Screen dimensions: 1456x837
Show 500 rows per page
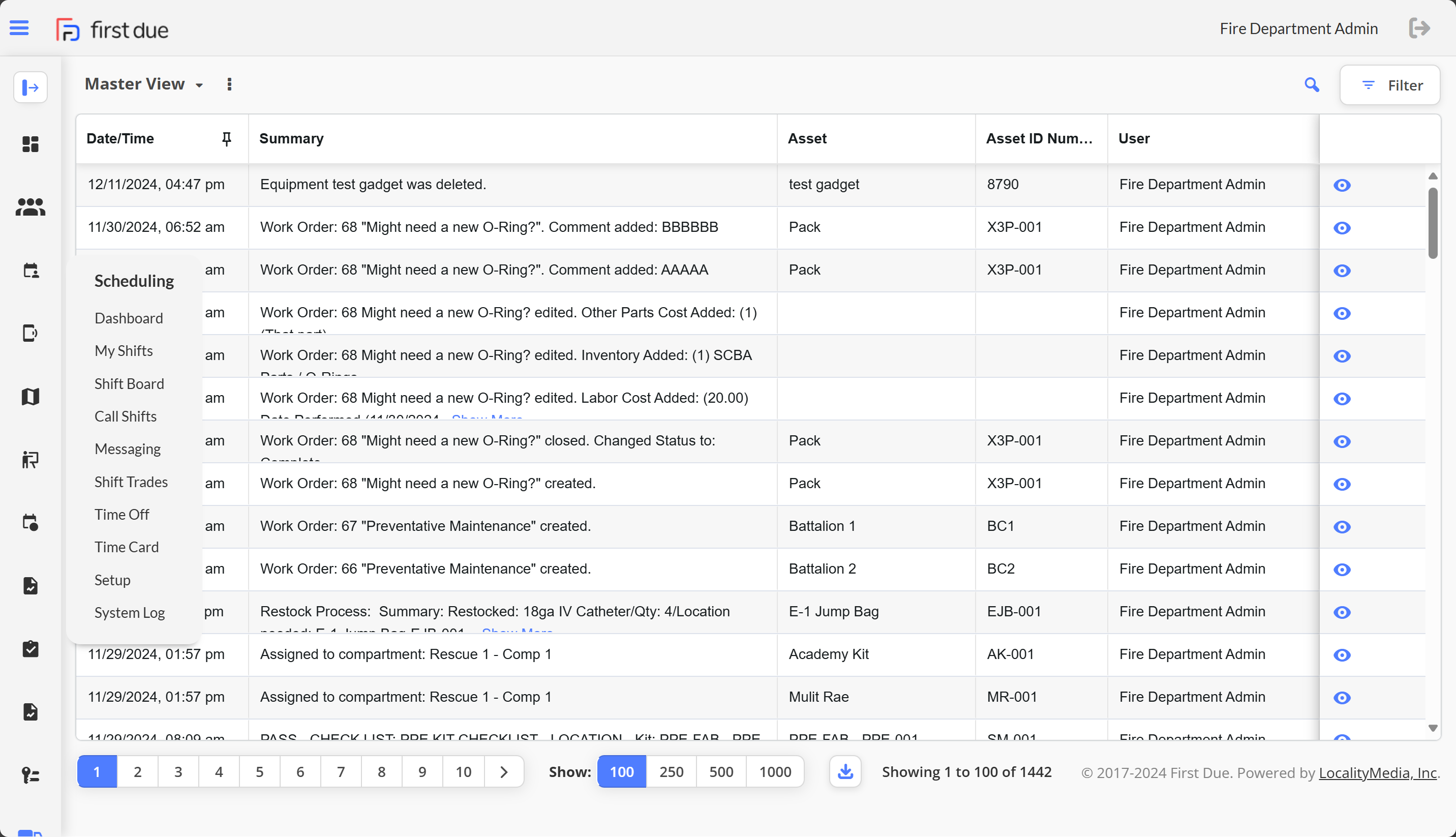pos(721,771)
